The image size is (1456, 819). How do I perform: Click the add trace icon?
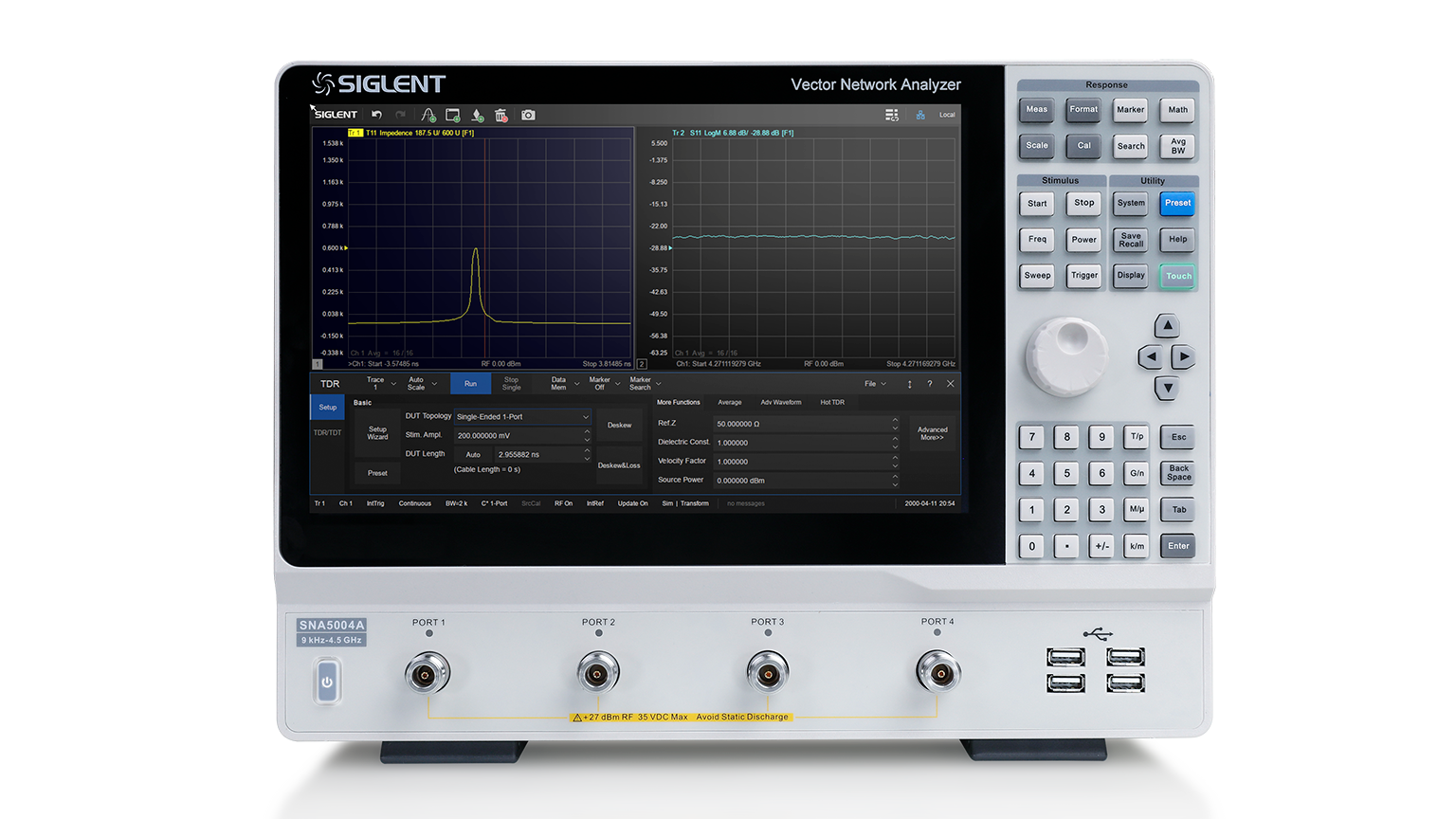pyautogui.click(x=428, y=115)
